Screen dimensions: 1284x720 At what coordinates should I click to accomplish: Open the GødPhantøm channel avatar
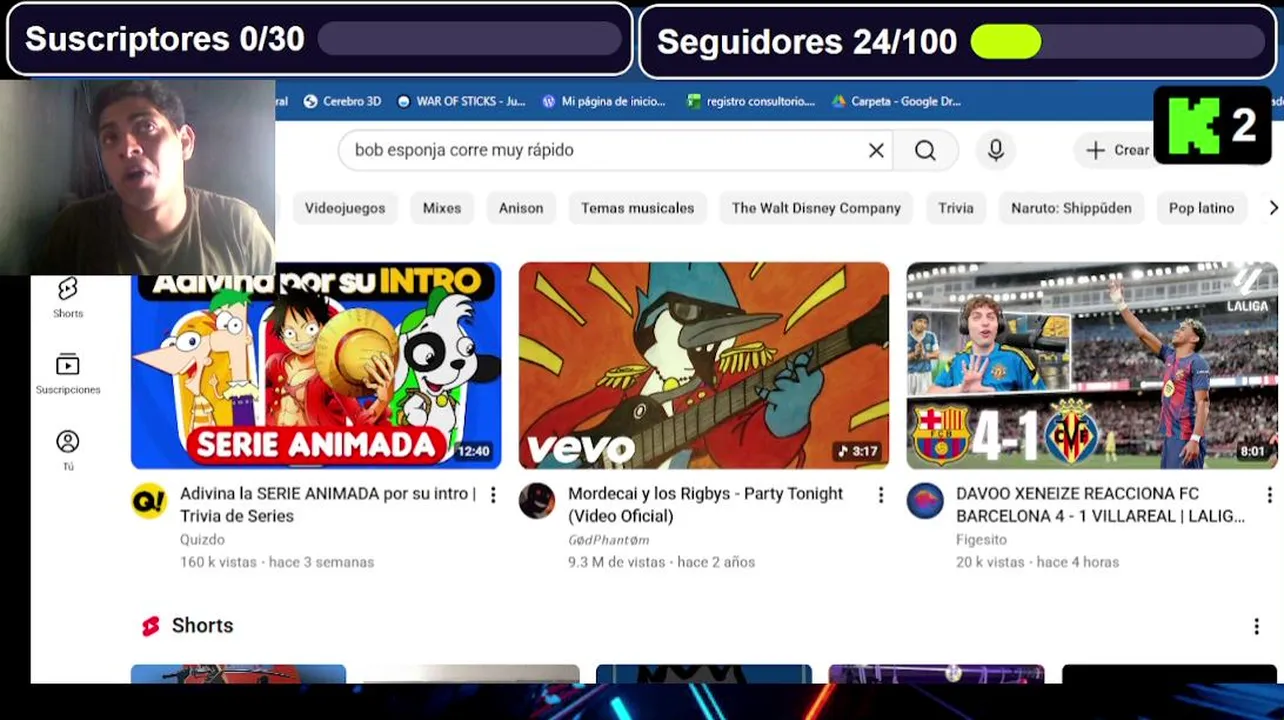pos(537,500)
